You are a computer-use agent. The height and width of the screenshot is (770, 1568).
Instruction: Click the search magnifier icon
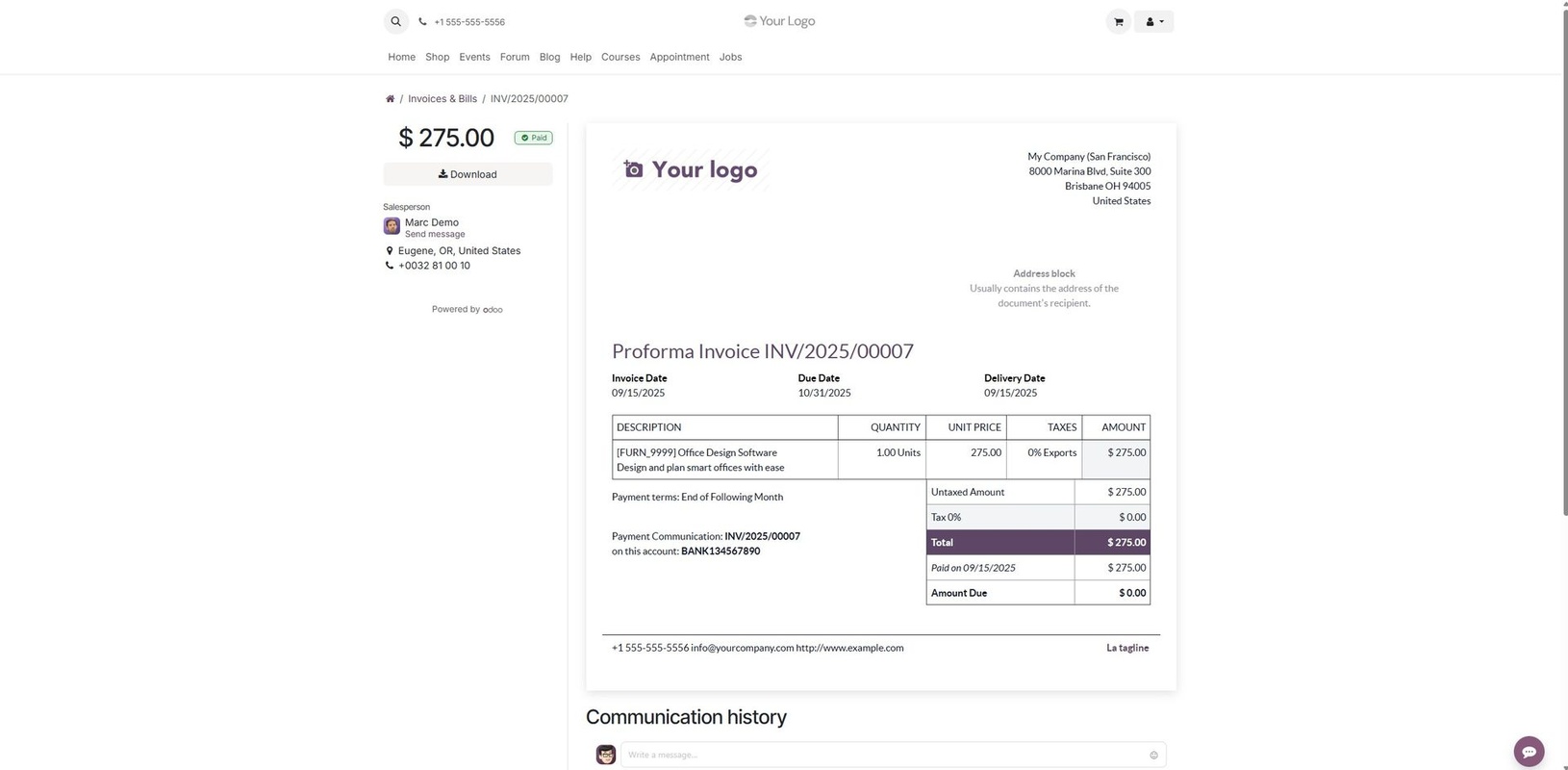tap(395, 21)
